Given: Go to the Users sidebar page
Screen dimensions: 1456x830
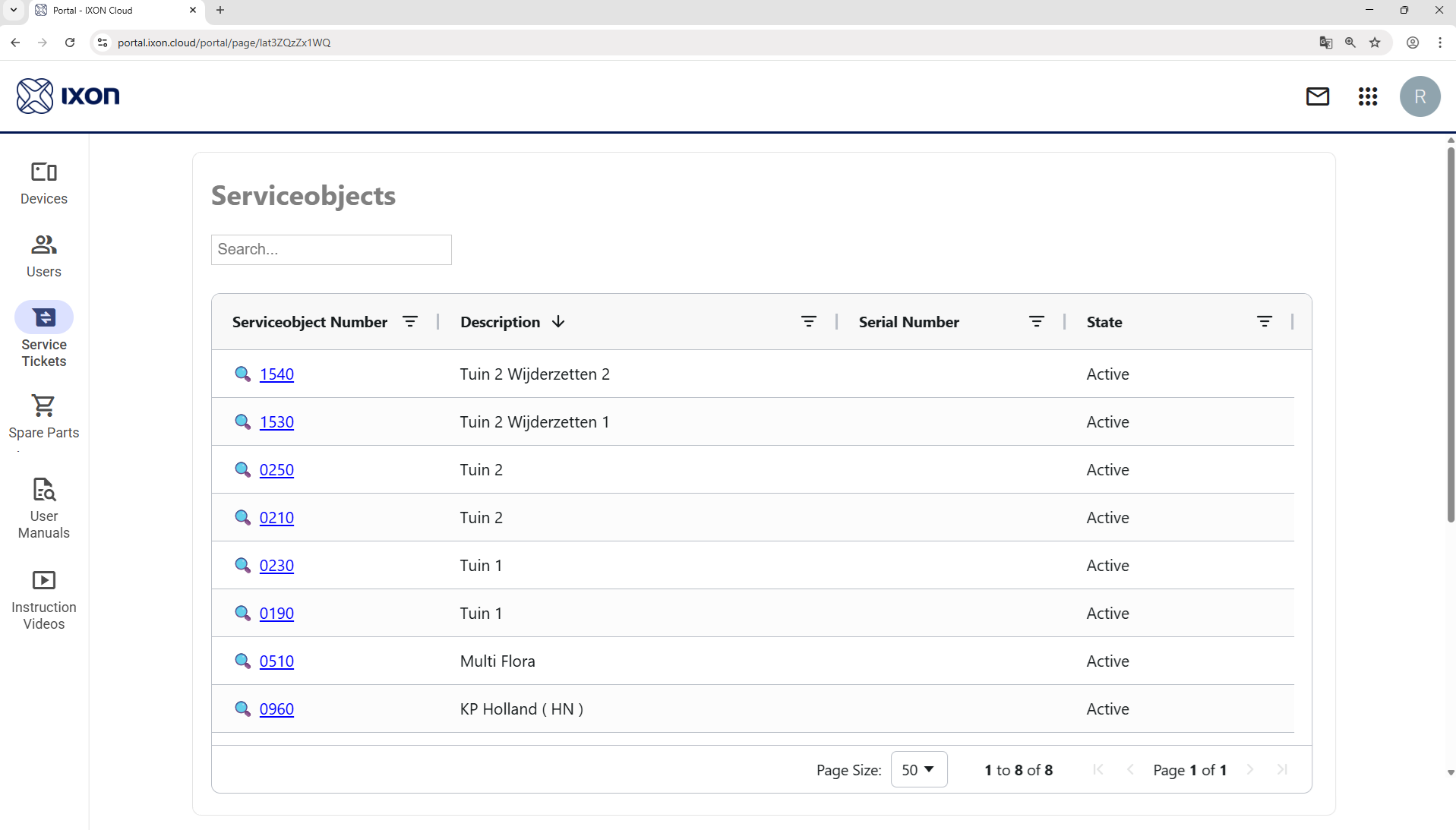Looking at the screenshot, I should point(44,256).
